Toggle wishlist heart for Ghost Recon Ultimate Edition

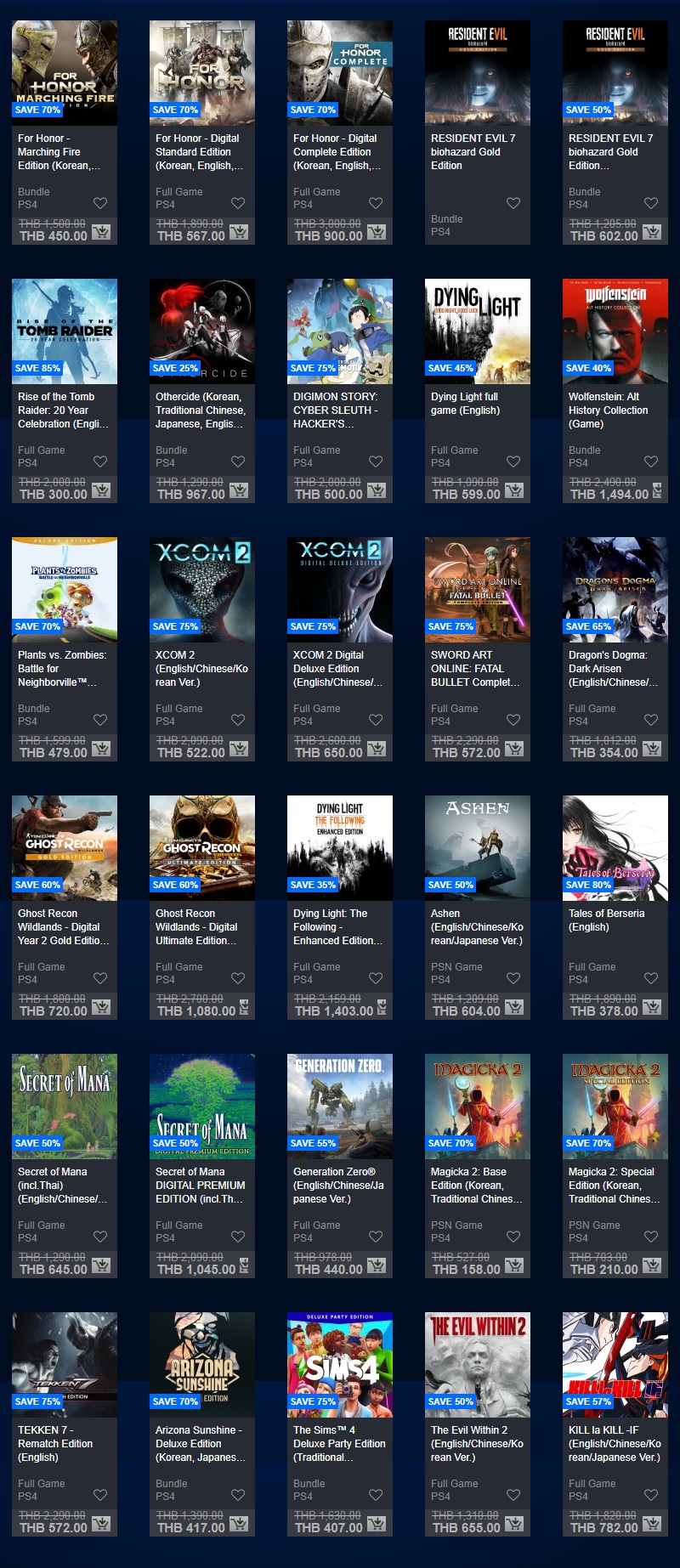[238, 978]
